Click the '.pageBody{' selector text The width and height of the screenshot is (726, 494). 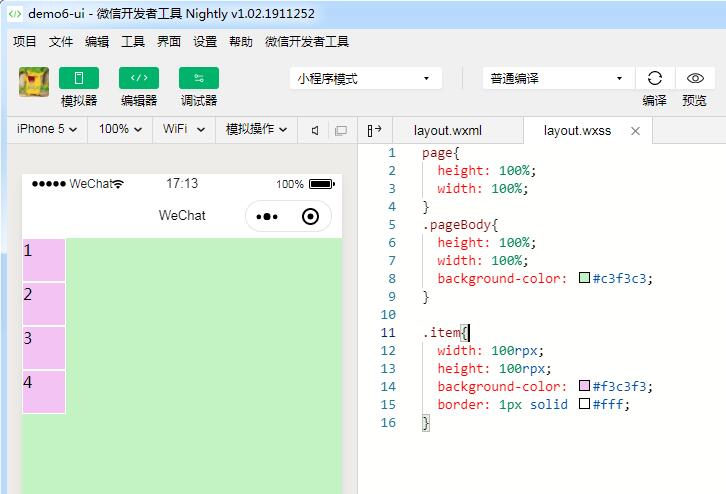click(x=460, y=225)
